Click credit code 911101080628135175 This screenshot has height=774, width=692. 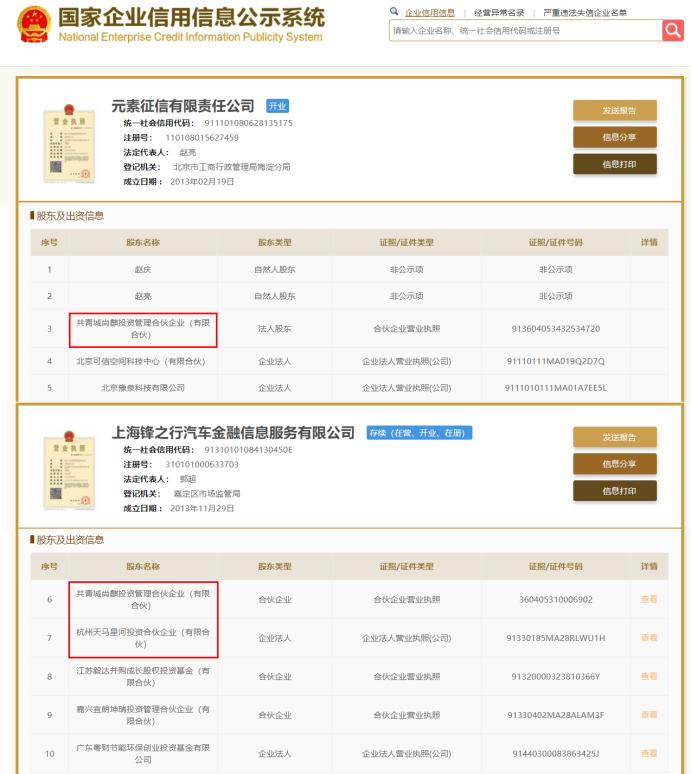pos(248,123)
